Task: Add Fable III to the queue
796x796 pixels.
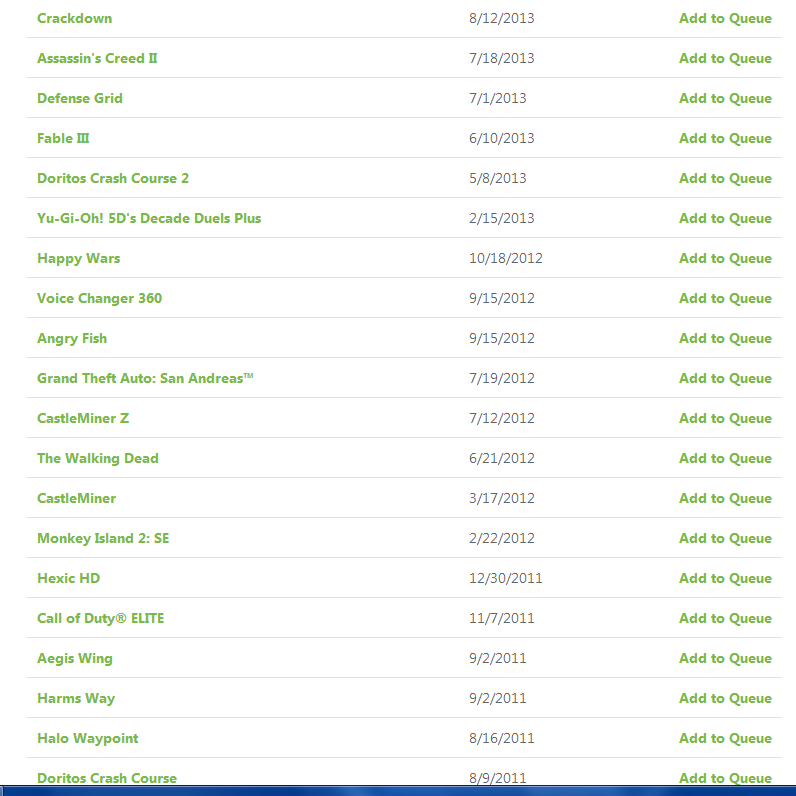Action: pyautogui.click(x=725, y=138)
